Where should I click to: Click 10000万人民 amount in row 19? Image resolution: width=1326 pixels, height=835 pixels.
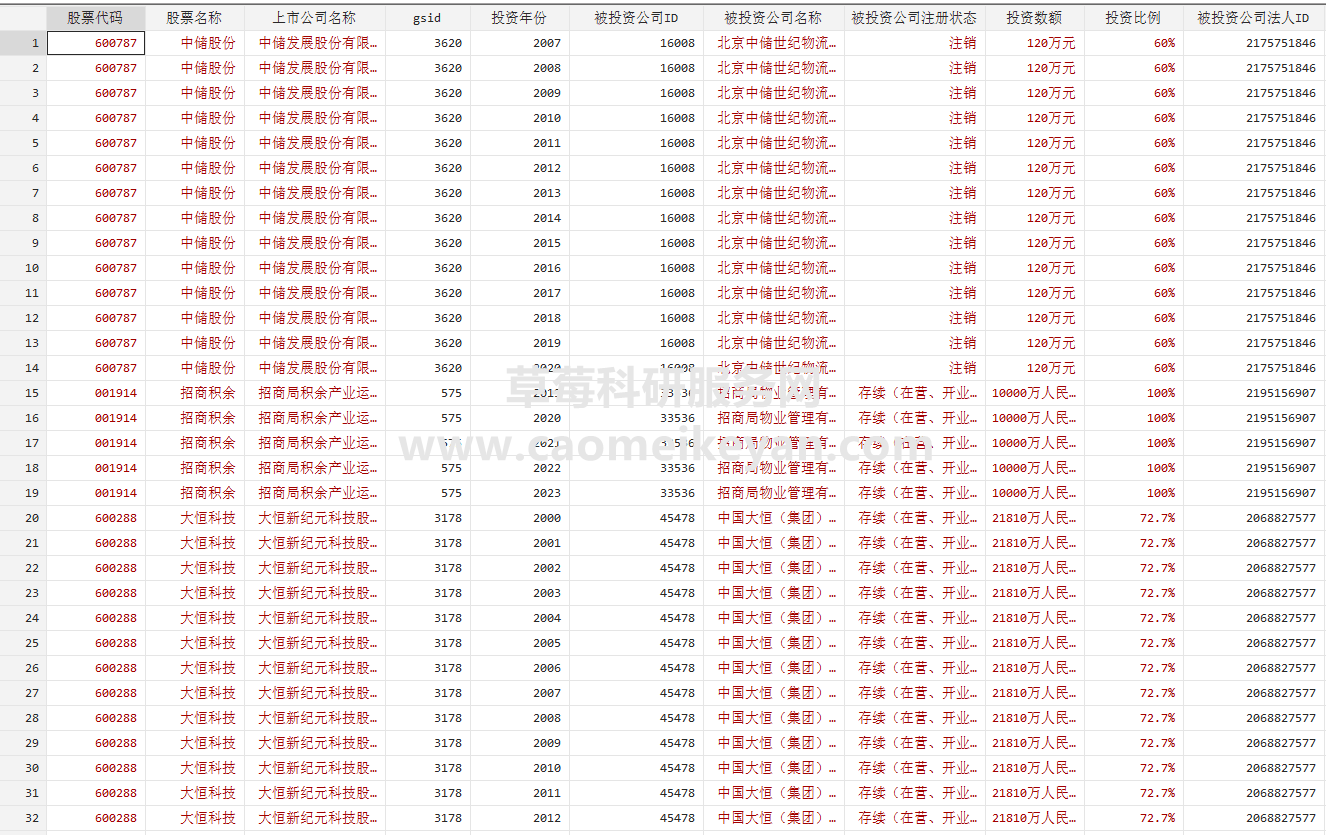[x=1034, y=493]
